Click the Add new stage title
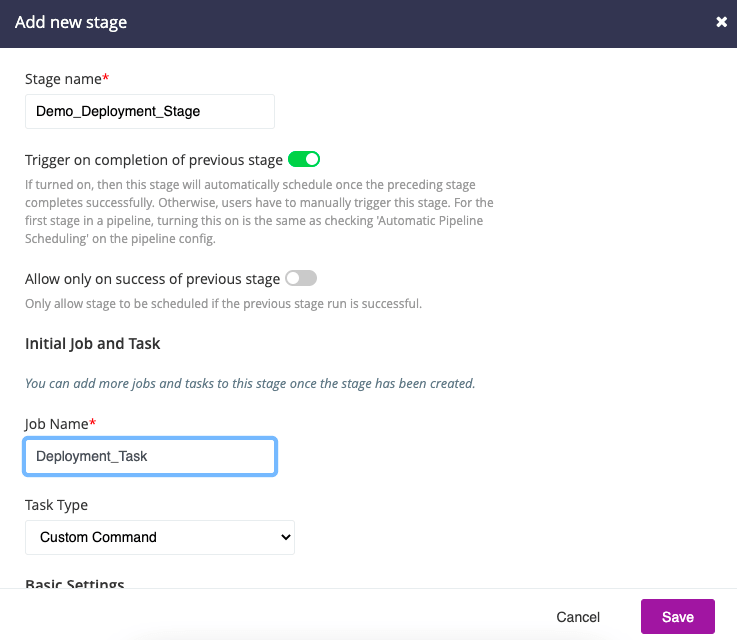The height and width of the screenshot is (640, 737). [x=71, y=22]
